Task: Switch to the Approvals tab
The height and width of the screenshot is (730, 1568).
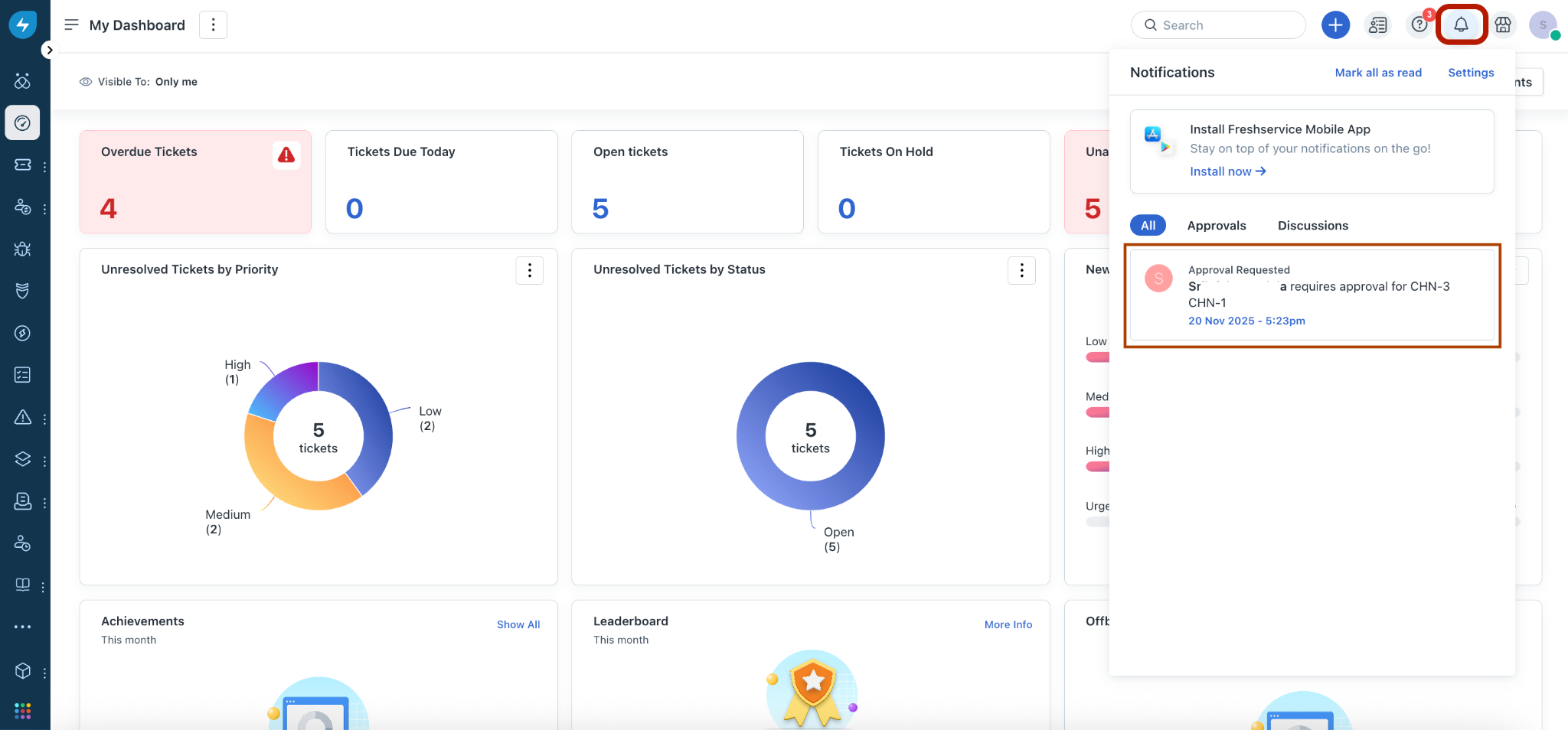Action: point(1217,226)
